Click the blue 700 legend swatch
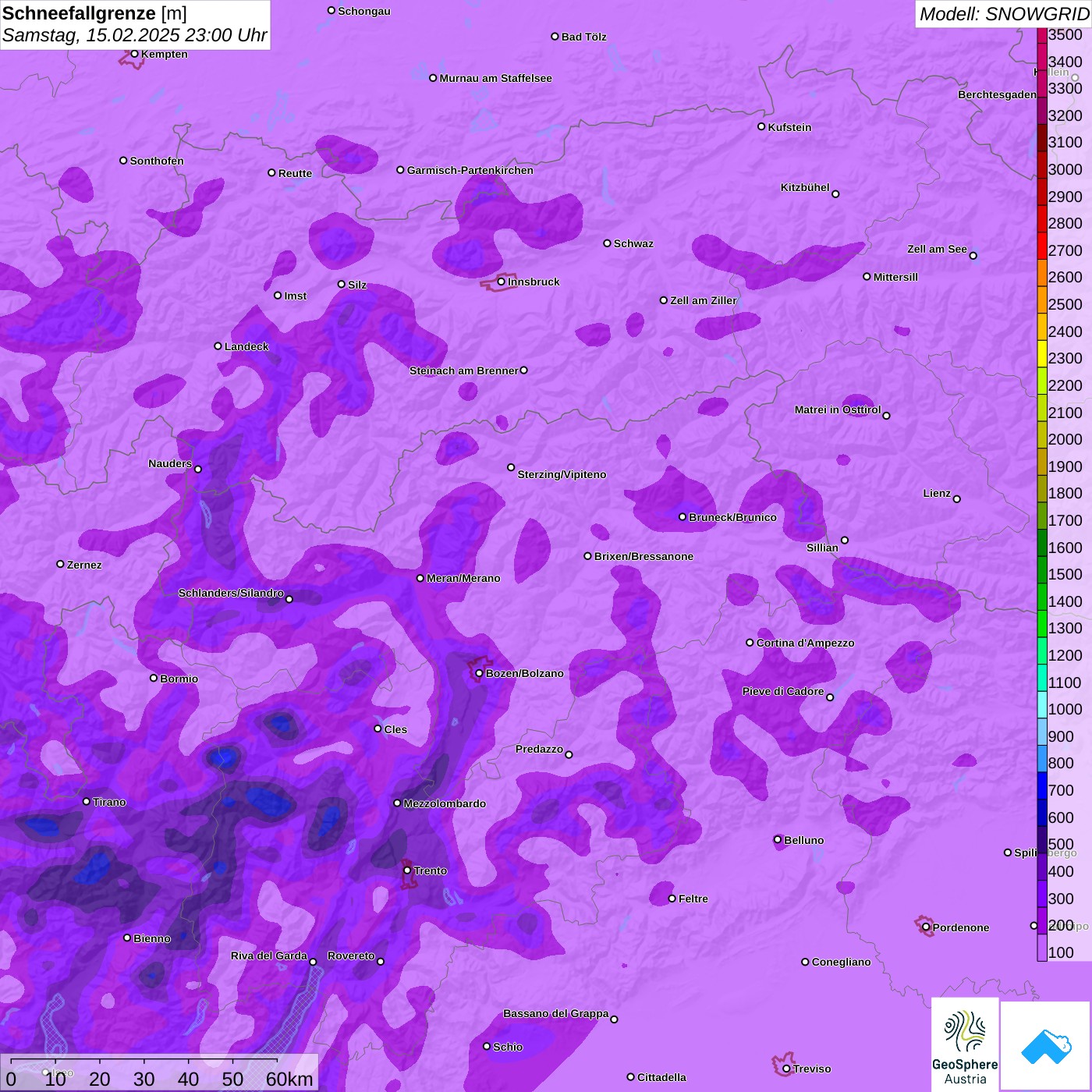1092x1092 pixels. point(1042,785)
